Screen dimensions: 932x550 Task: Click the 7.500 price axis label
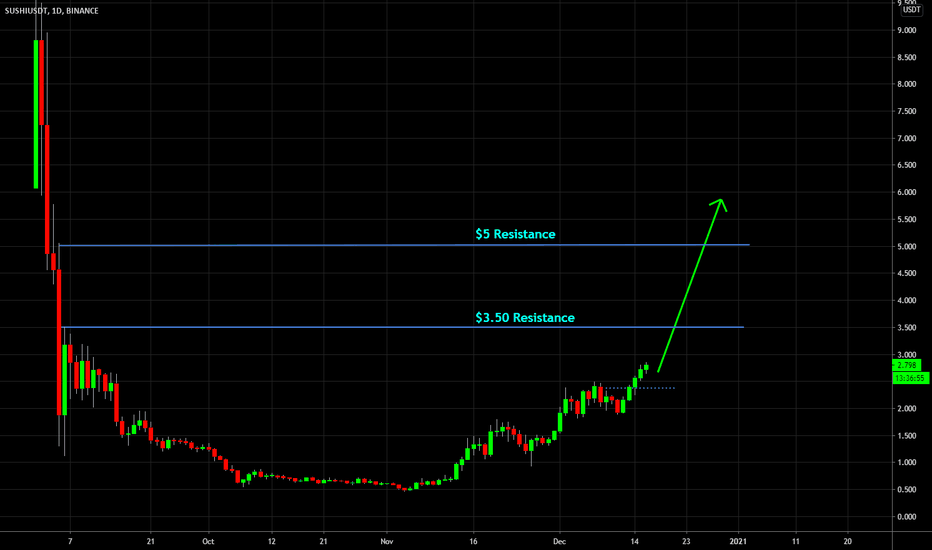point(906,112)
